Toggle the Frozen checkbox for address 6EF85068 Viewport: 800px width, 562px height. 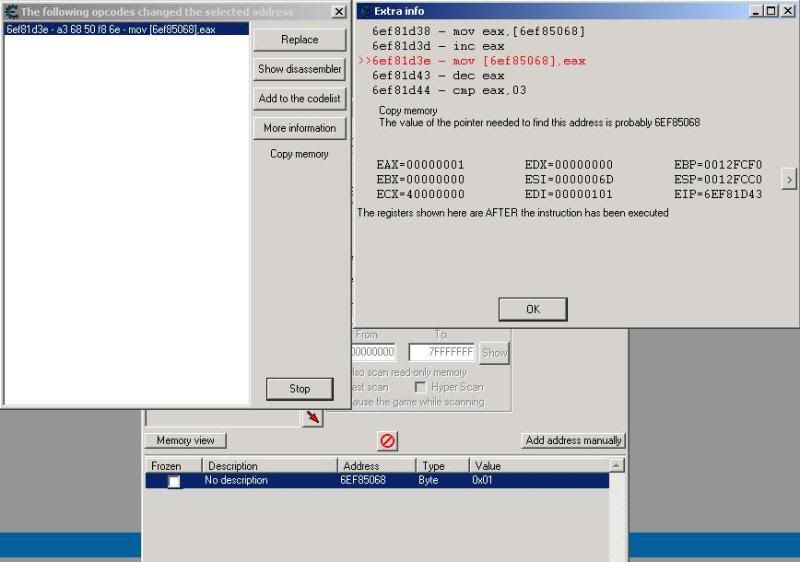click(174, 481)
